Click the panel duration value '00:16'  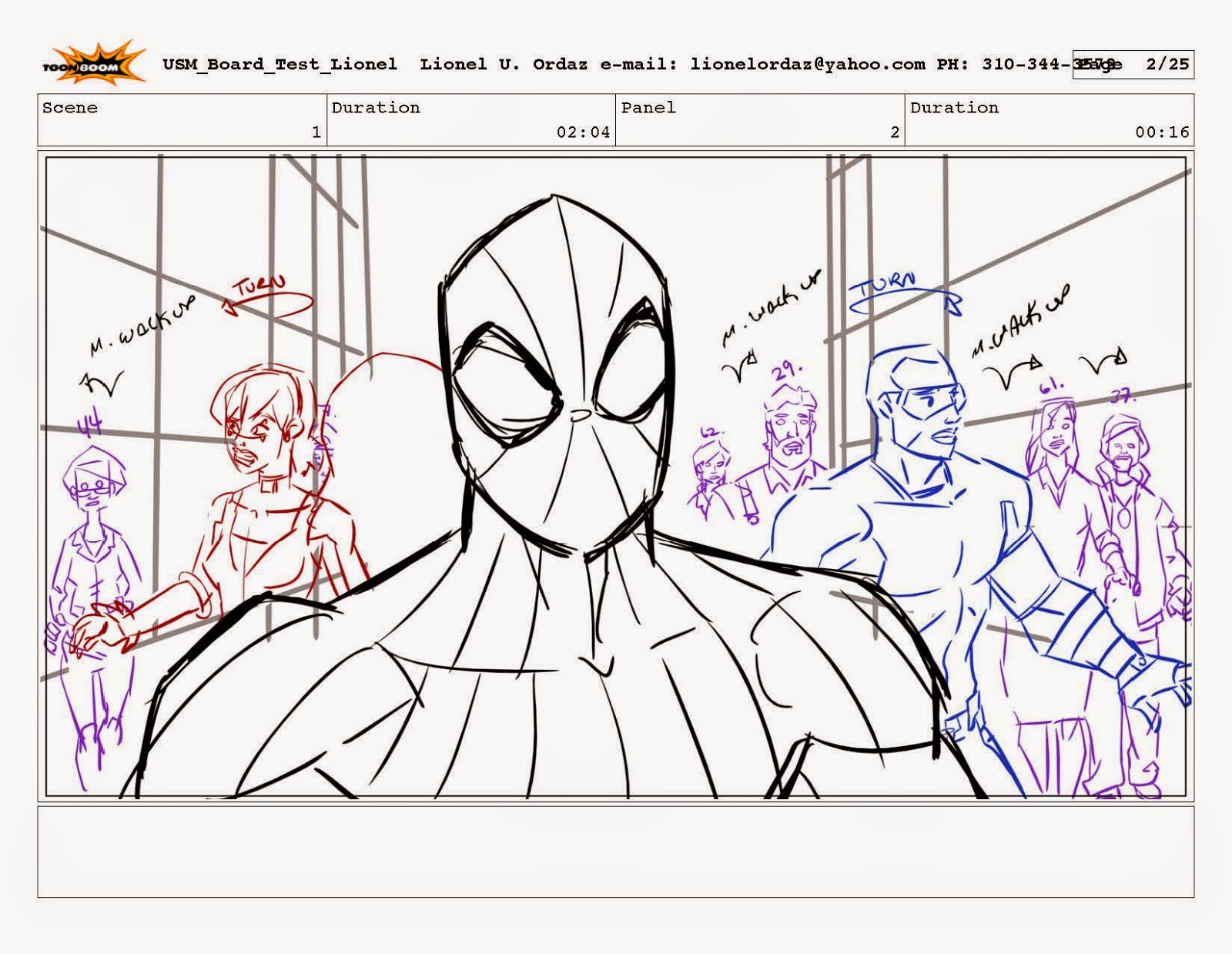point(1162,132)
